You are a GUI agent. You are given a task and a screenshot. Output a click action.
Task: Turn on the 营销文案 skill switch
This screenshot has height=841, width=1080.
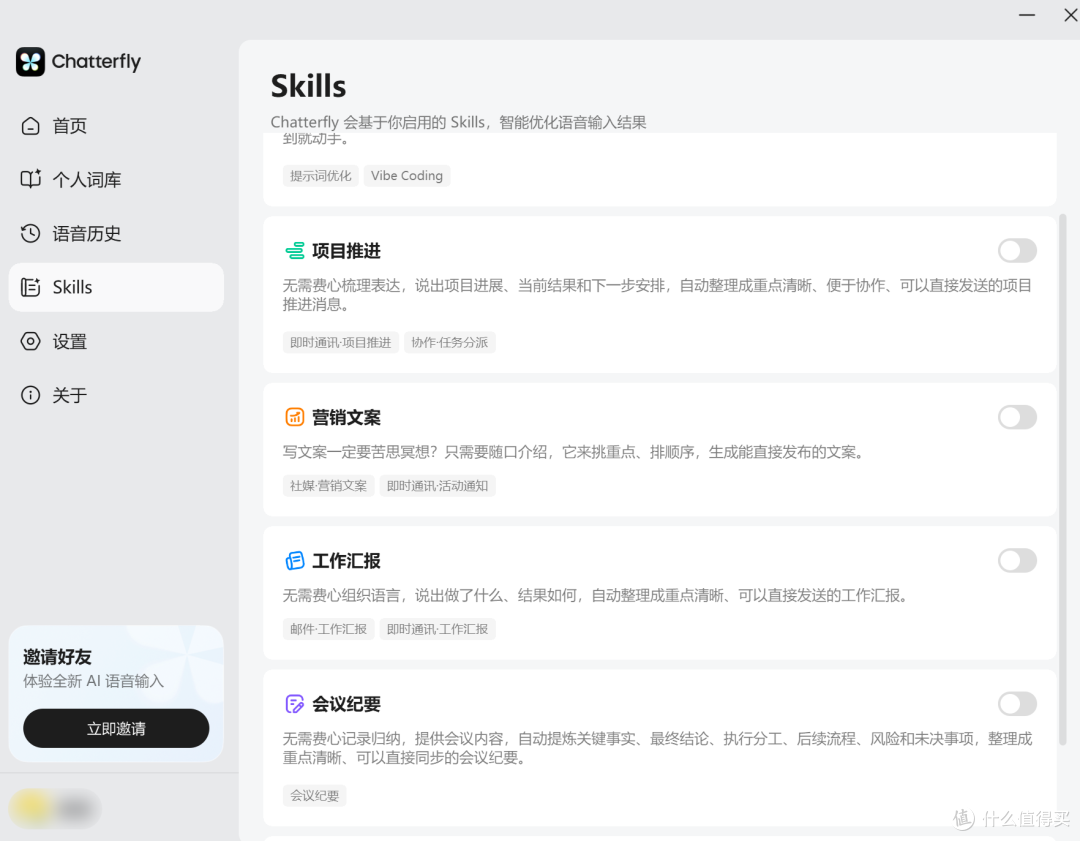(x=1017, y=417)
